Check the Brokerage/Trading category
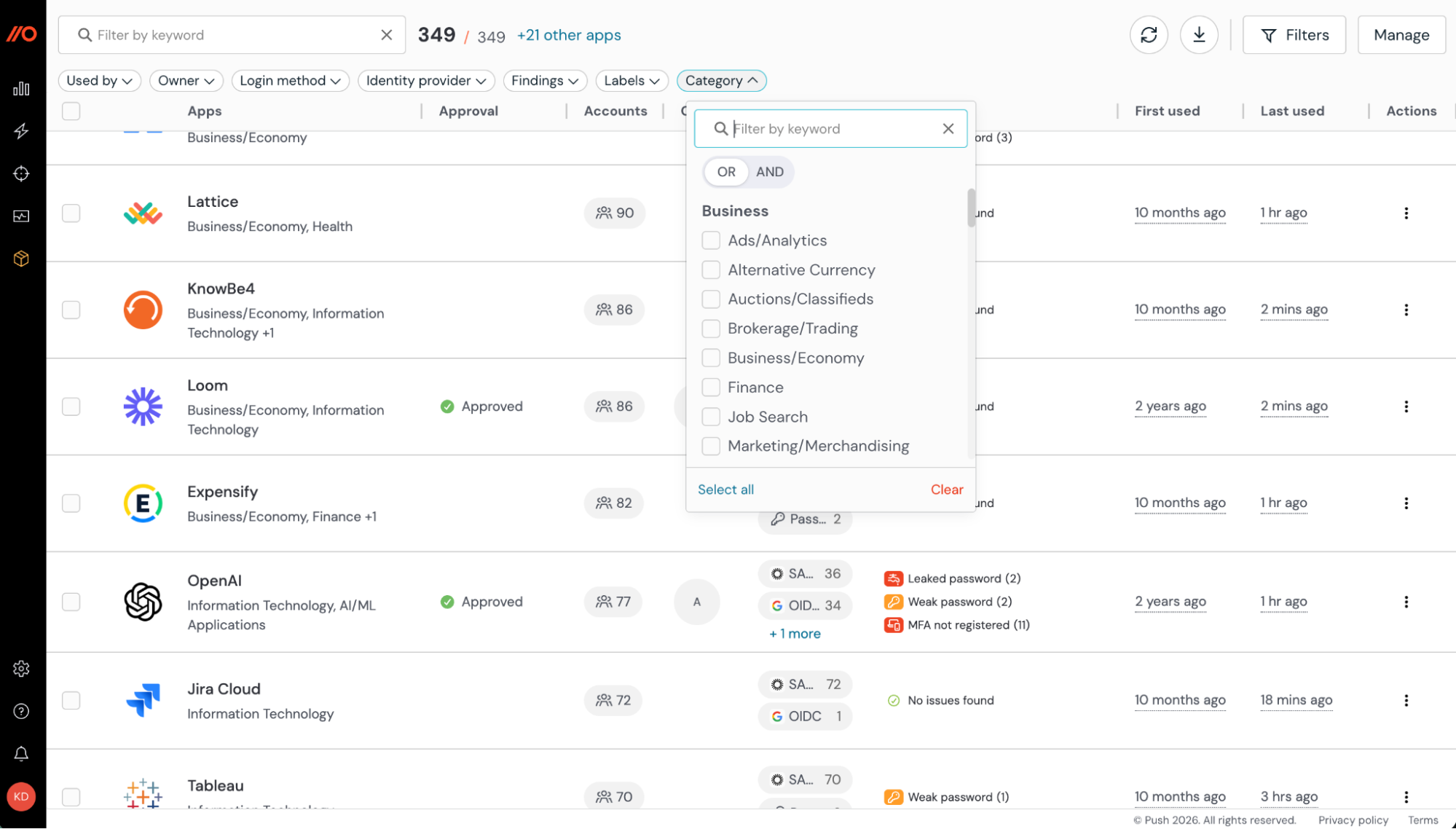 [711, 329]
